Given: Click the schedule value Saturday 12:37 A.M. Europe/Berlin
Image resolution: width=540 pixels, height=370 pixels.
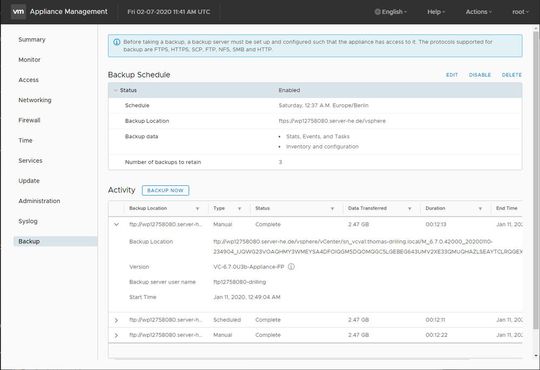Looking at the screenshot, I should pos(323,105).
